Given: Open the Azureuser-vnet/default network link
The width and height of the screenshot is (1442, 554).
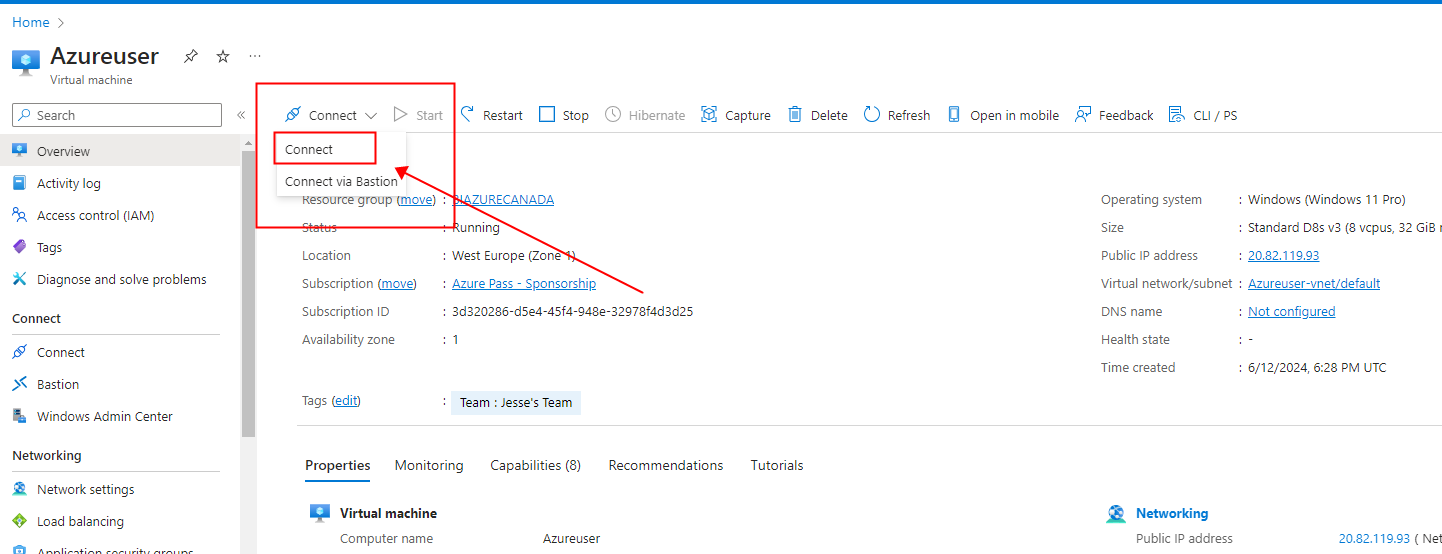Looking at the screenshot, I should point(1314,283).
